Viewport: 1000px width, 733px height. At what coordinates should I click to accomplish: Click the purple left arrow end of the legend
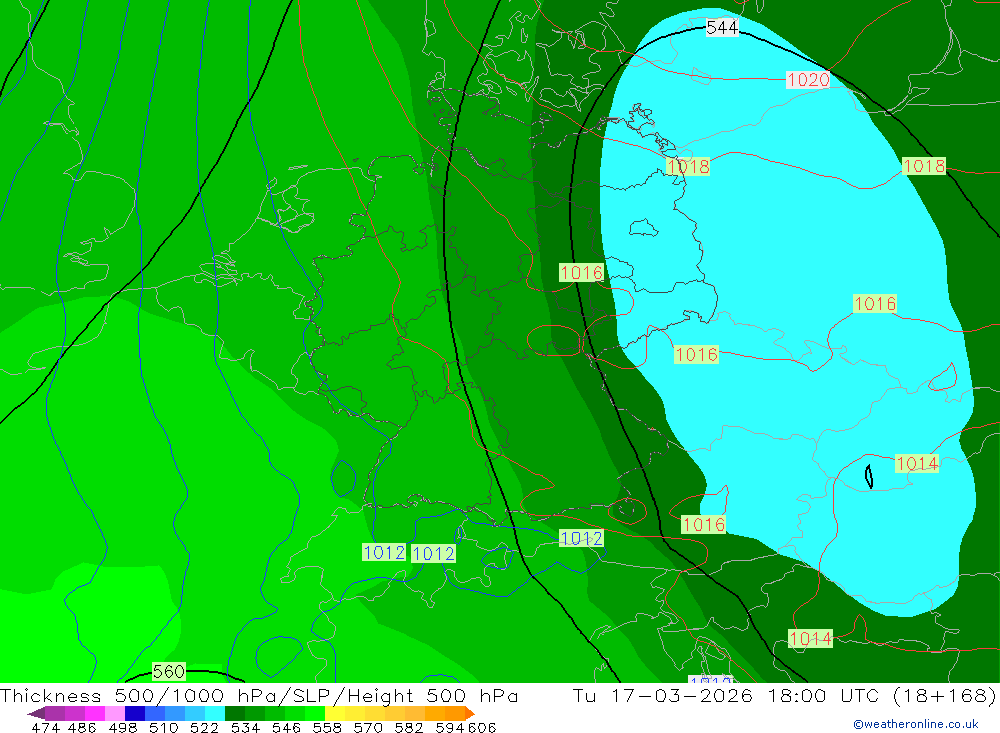36,713
